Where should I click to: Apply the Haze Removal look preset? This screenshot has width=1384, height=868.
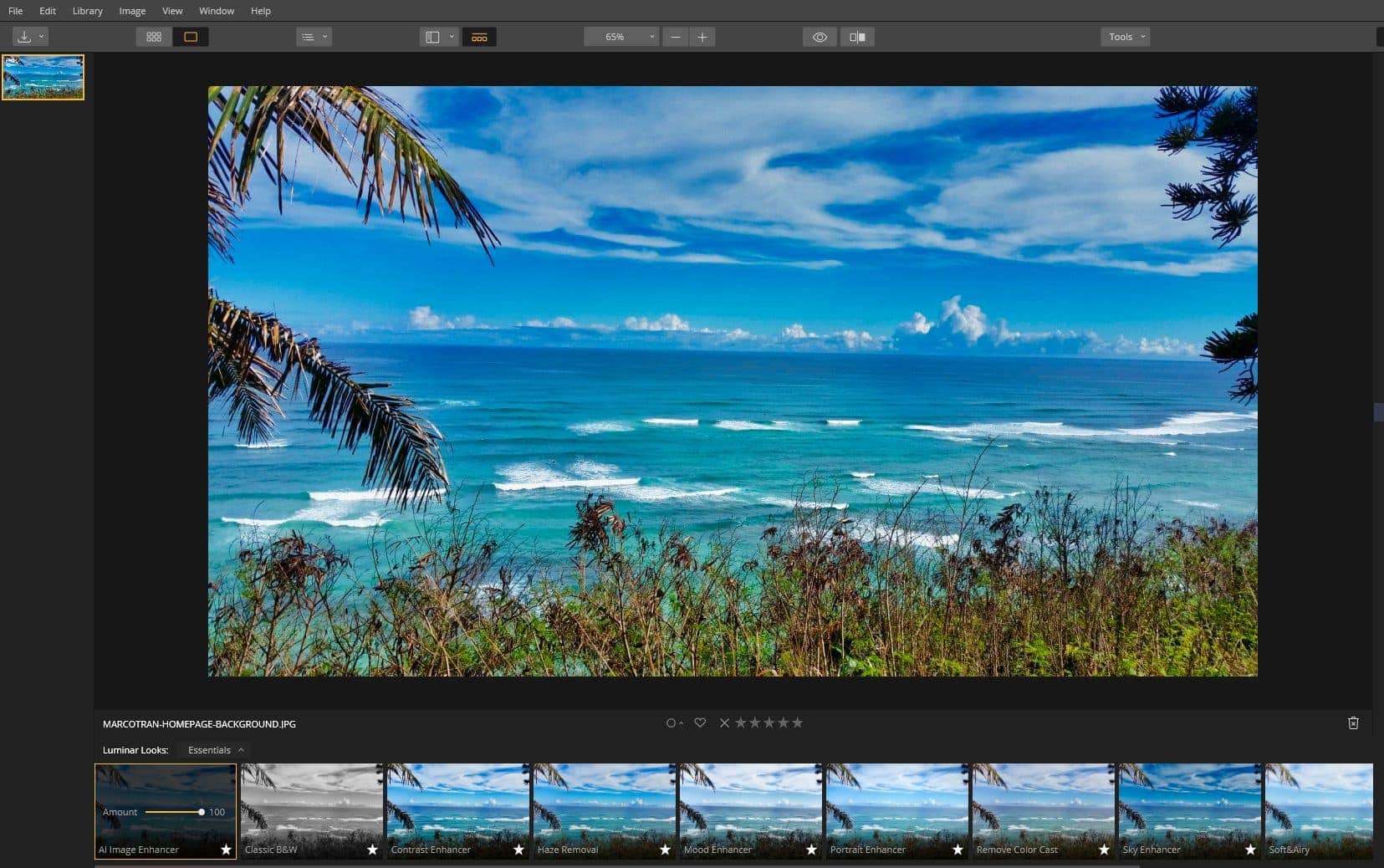click(x=603, y=807)
